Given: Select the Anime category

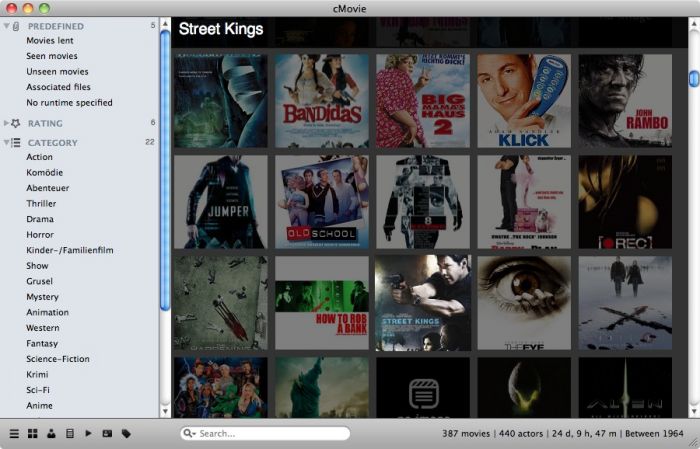Looking at the screenshot, I should 39,405.
